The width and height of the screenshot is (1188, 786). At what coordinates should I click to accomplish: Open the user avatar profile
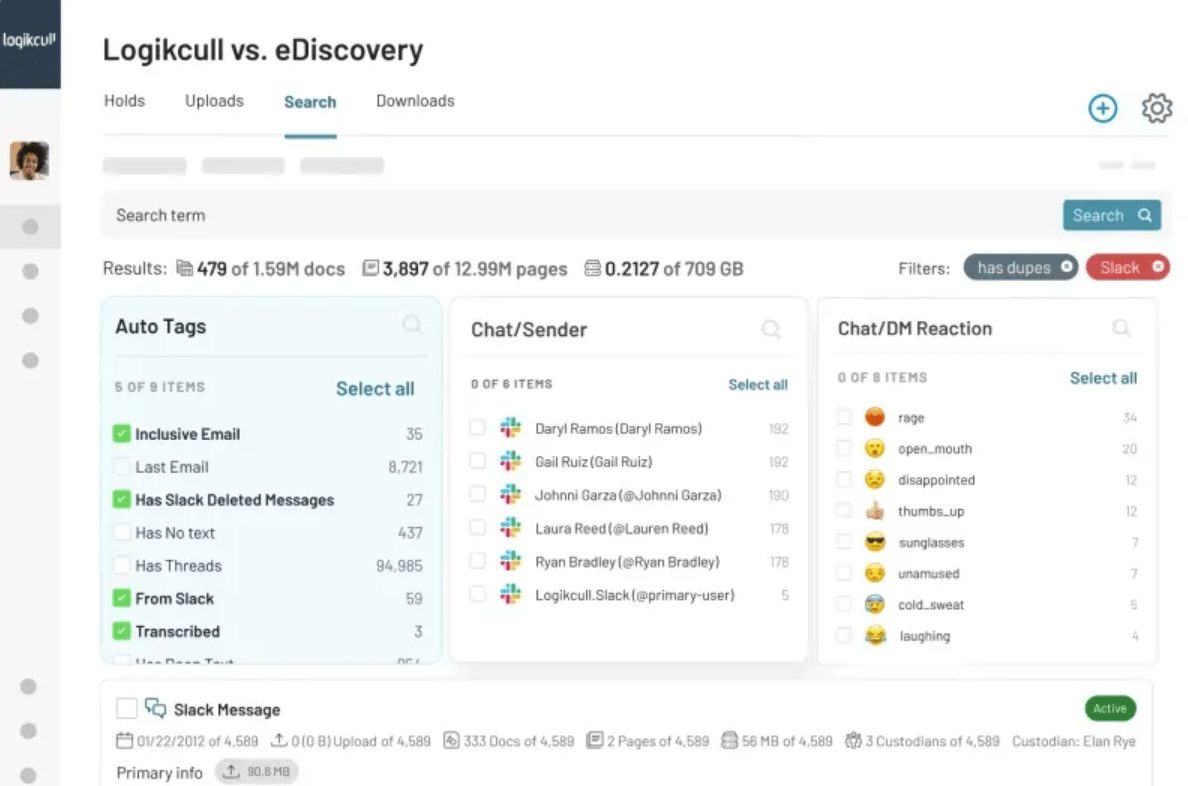click(x=30, y=160)
